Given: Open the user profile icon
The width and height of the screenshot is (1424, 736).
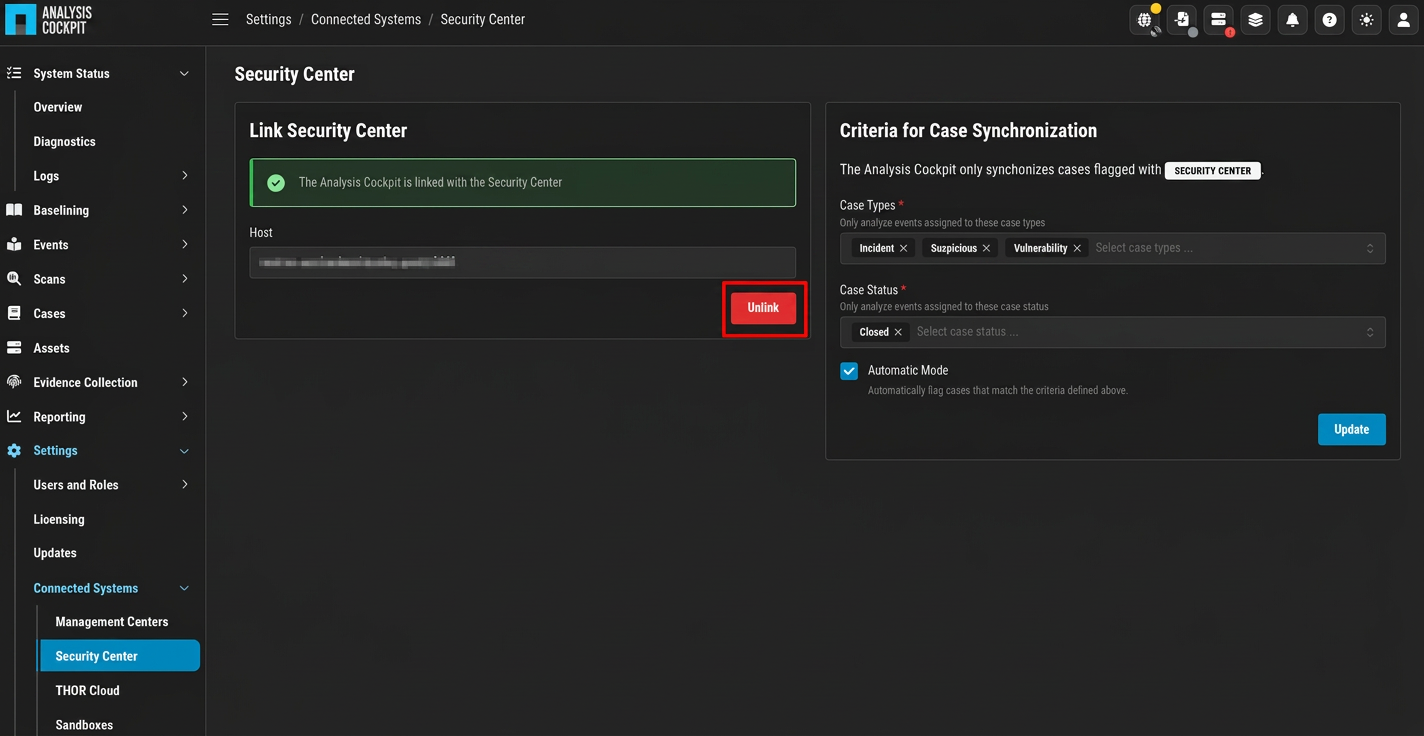Looking at the screenshot, I should tap(1403, 20).
